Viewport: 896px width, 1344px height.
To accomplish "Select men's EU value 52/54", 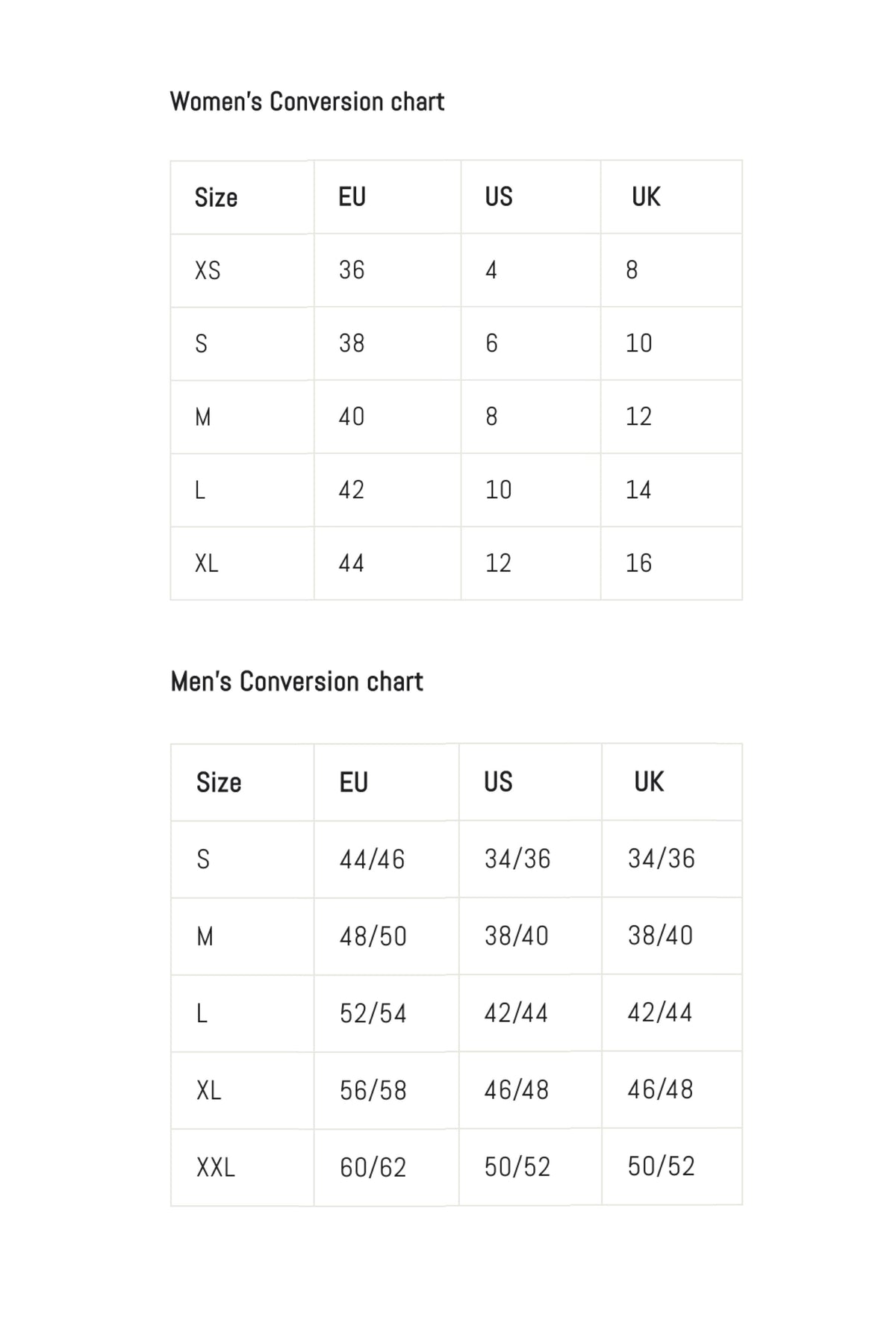I will [x=373, y=1013].
